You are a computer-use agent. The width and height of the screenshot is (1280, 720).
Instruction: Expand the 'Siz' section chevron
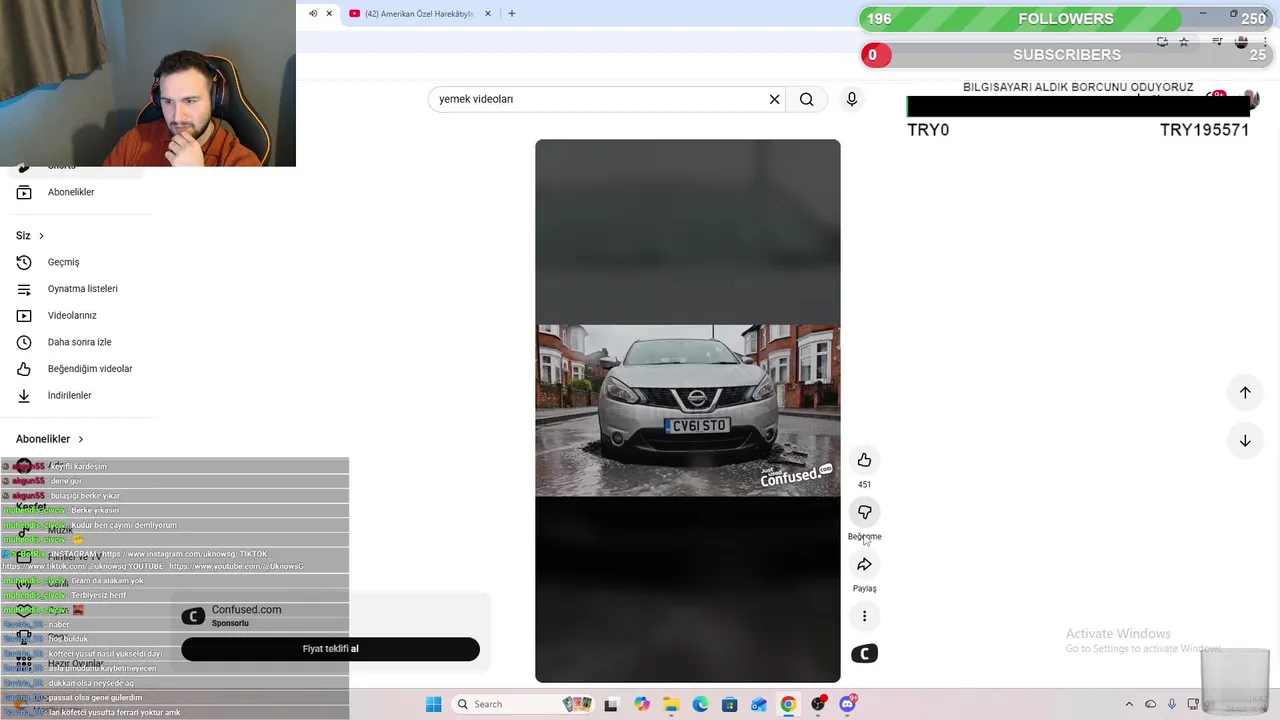click(41, 236)
